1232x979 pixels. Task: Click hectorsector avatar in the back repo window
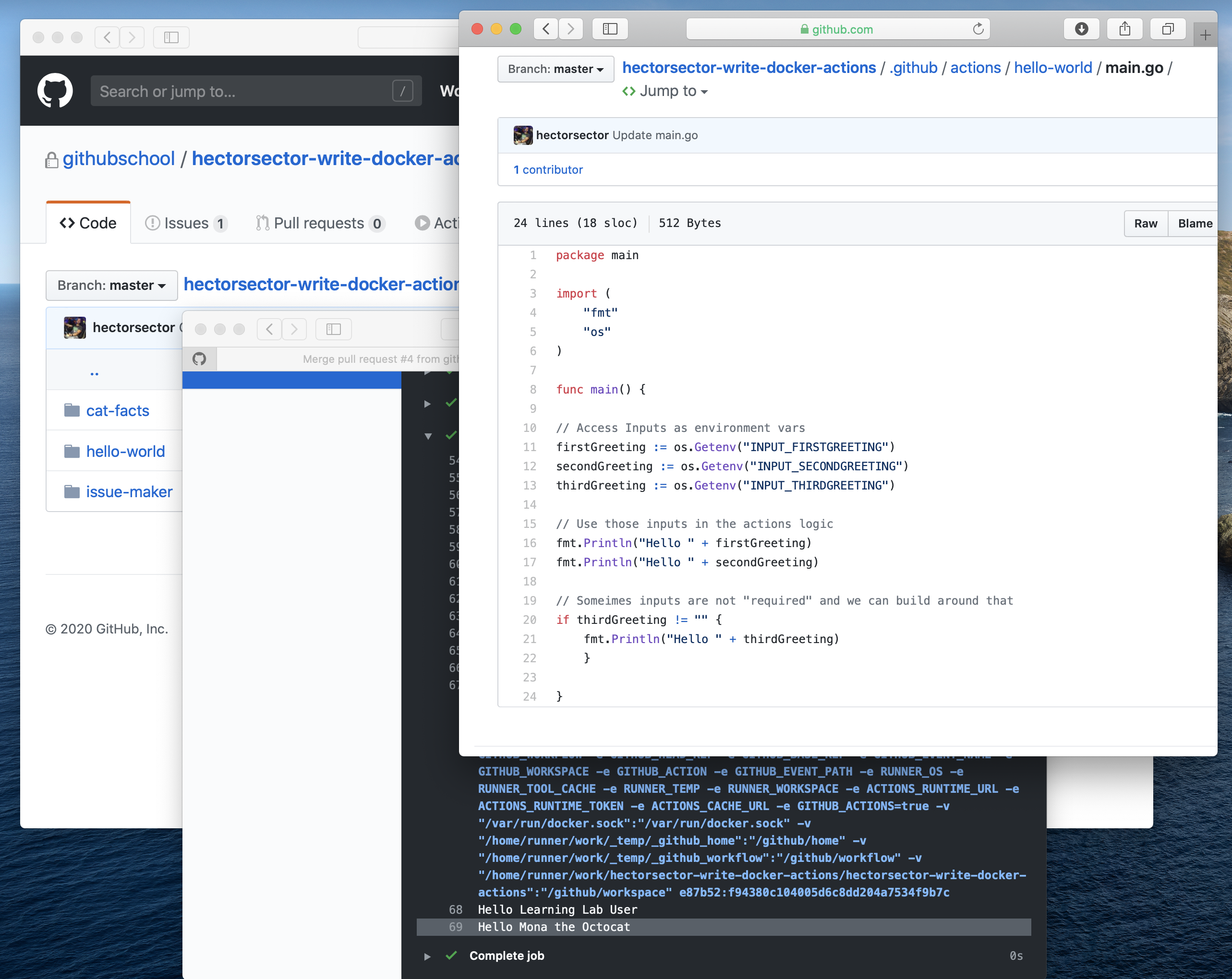75,327
